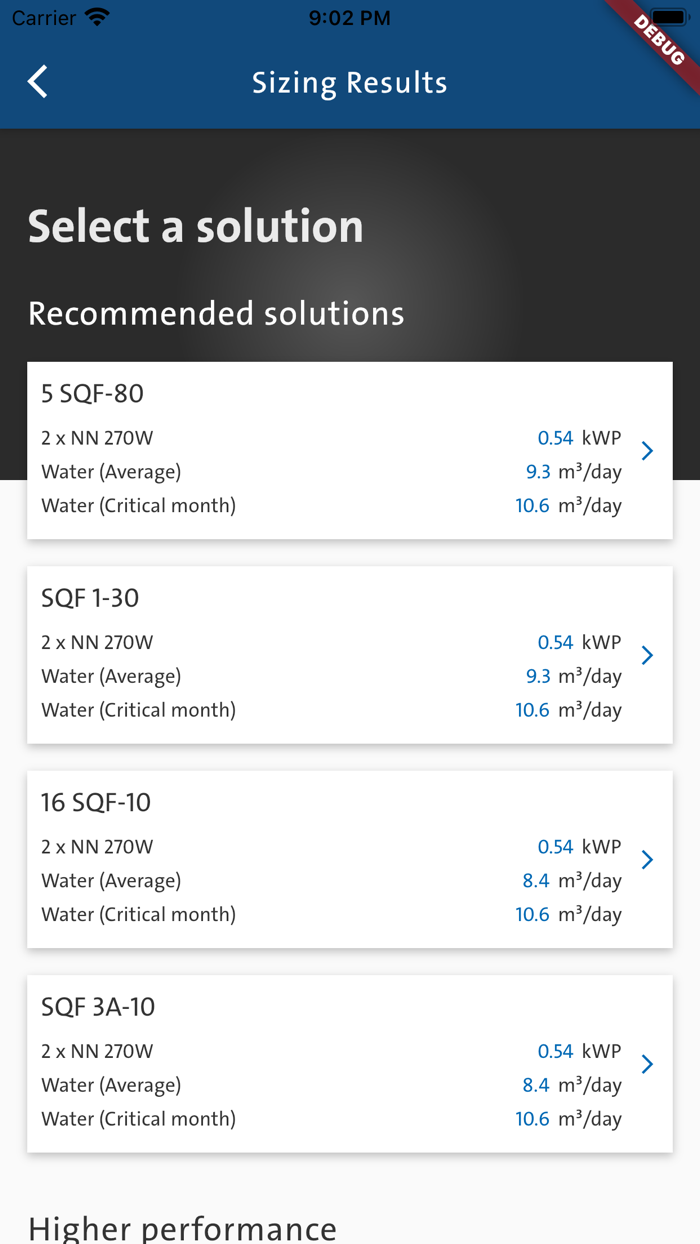This screenshot has width=700, height=1244.
Task: Tap the 9.3 m³/day Water Average value
Action: click(540, 471)
